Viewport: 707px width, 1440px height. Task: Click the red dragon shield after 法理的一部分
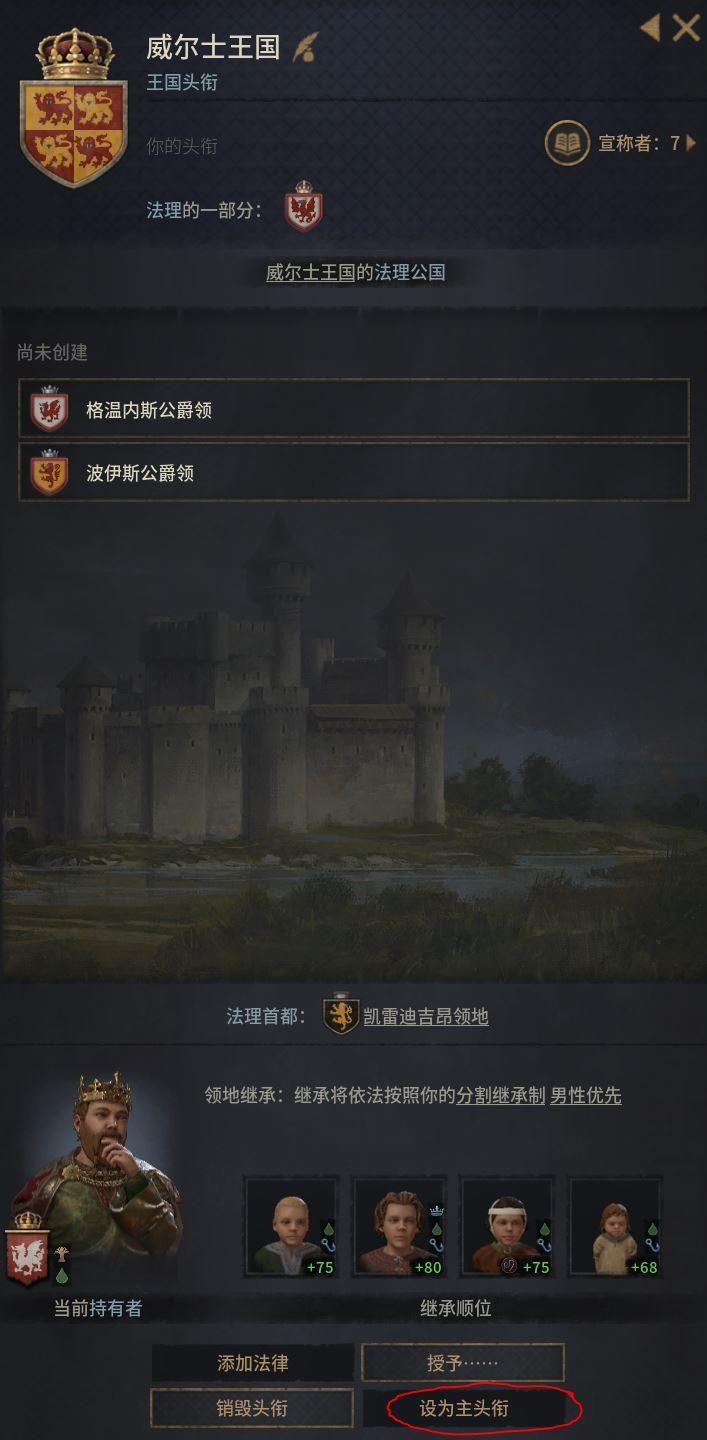click(303, 207)
